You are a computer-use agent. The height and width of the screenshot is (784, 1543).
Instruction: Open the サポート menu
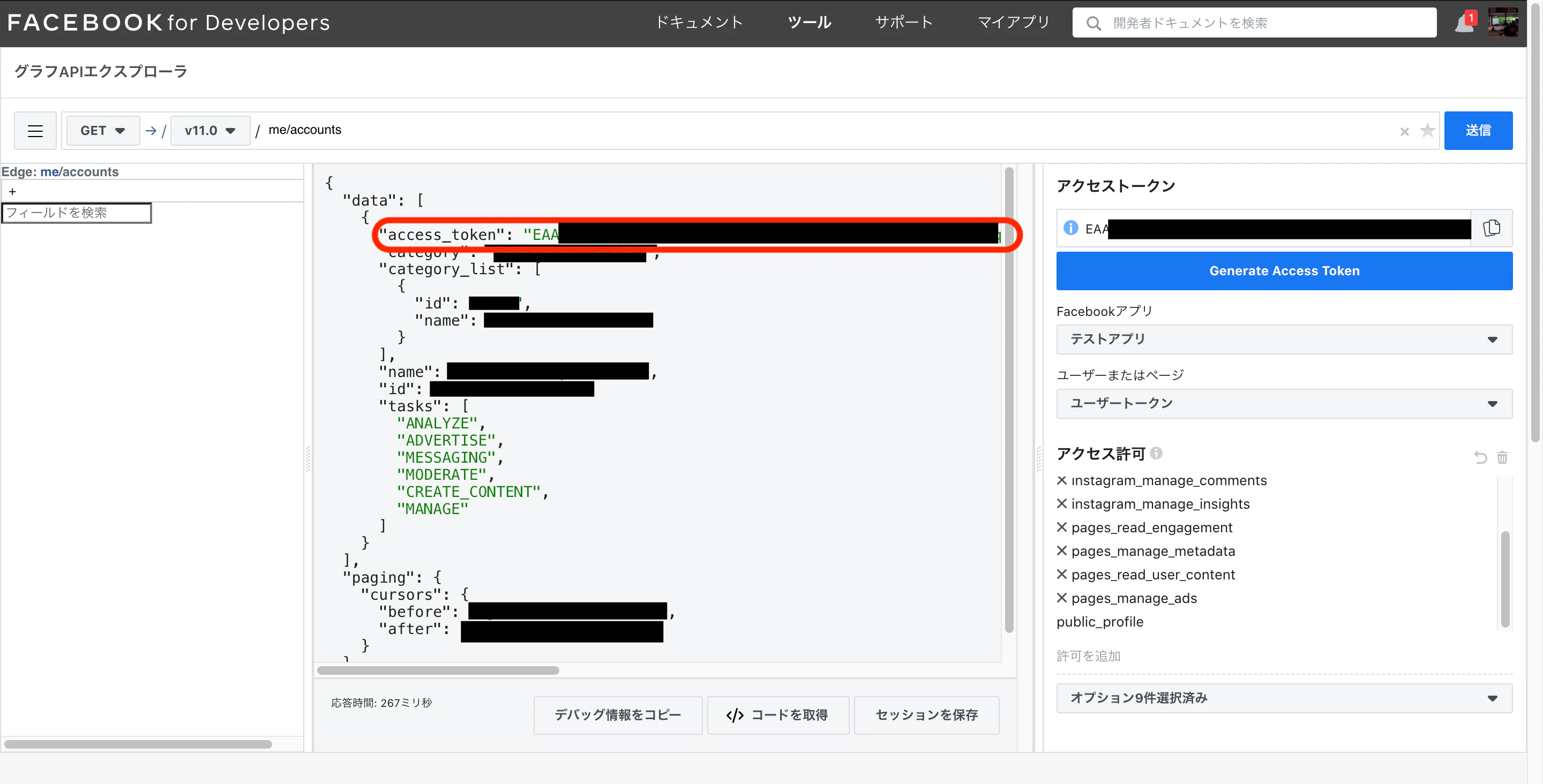coord(904,22)
